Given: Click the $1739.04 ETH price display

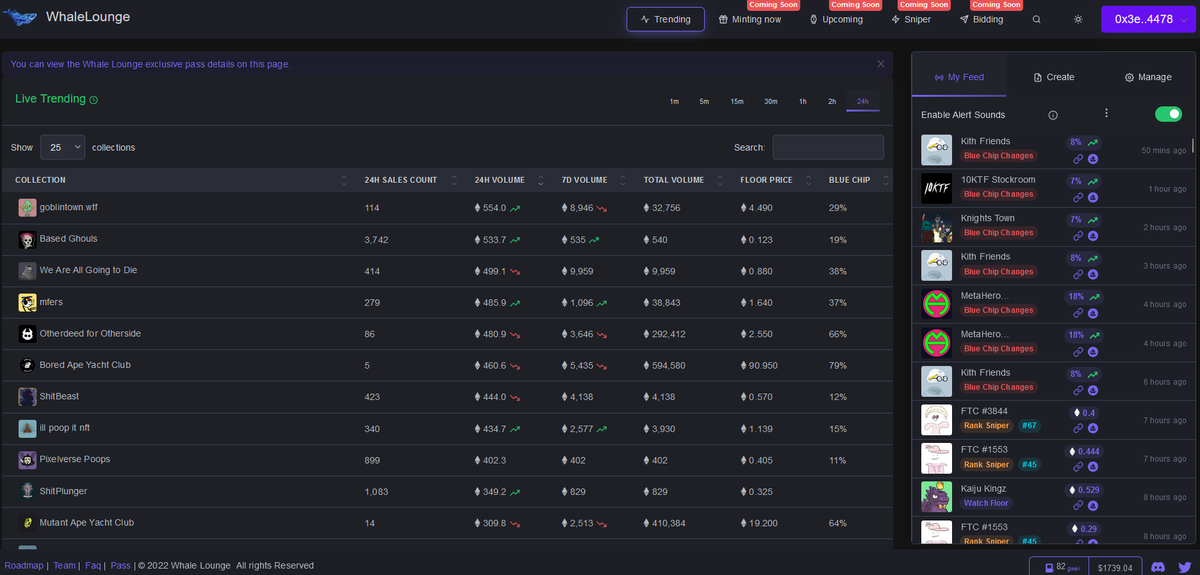Looking at the screenshot, I should tap(1114, 567).
